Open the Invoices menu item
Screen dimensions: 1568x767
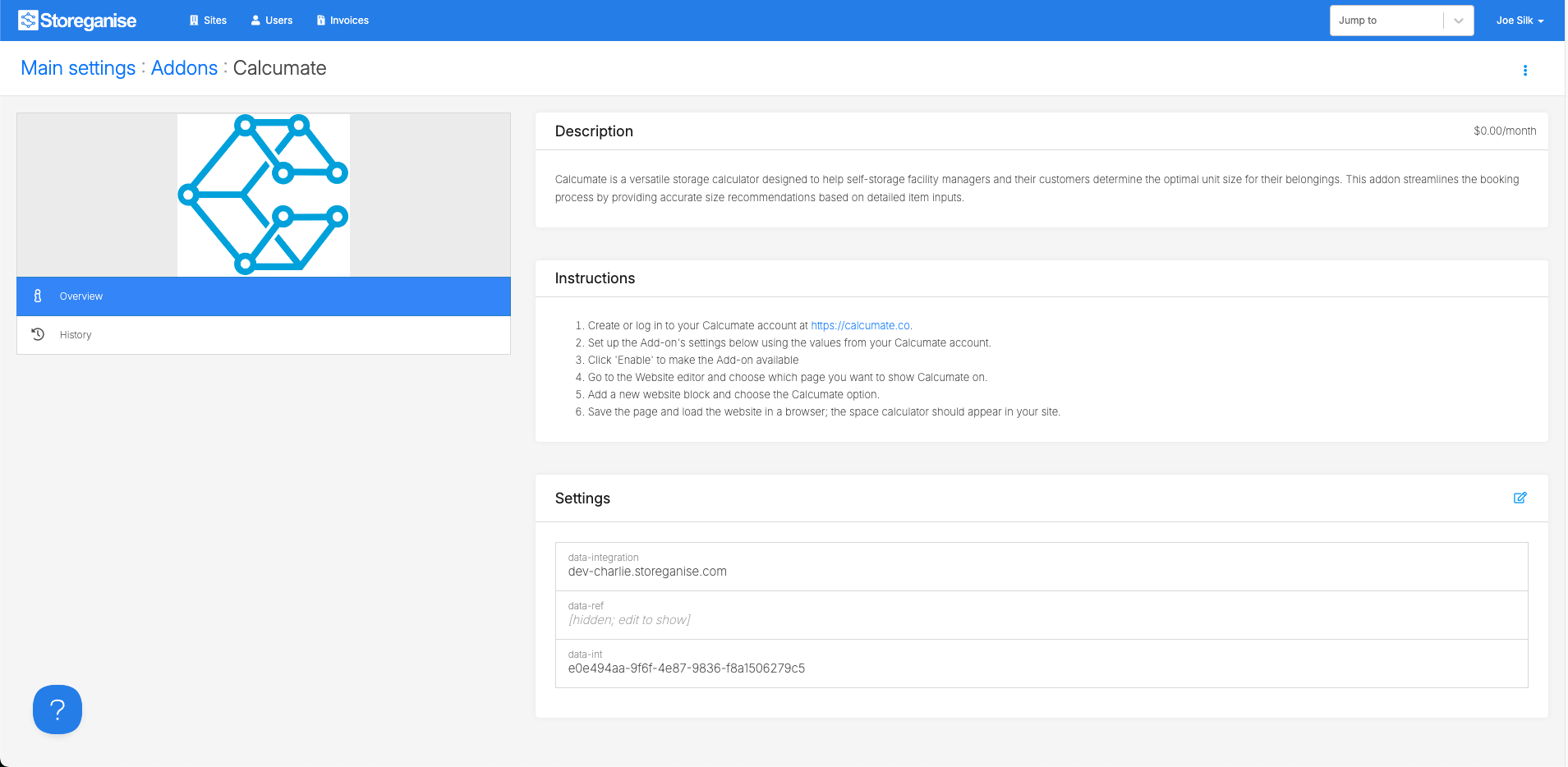click(343, 21)
